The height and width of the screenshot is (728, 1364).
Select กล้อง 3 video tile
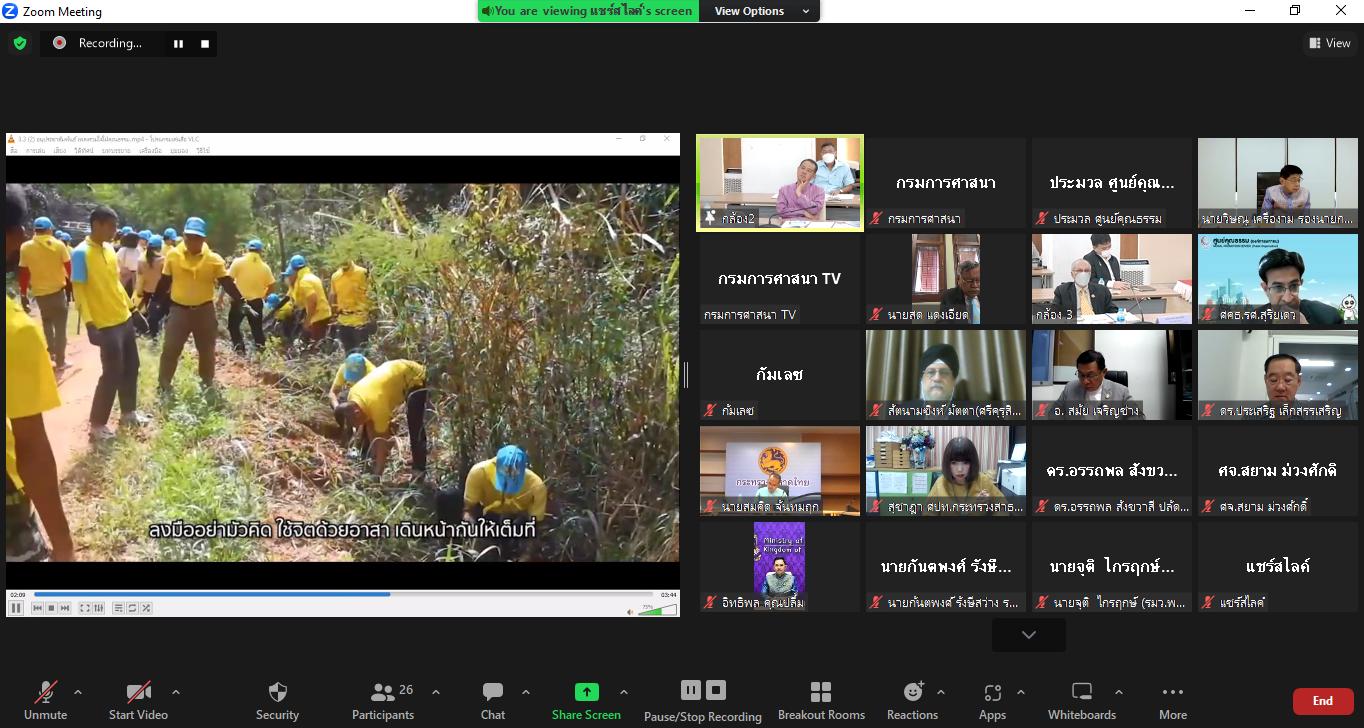[x=1112, y=279]
